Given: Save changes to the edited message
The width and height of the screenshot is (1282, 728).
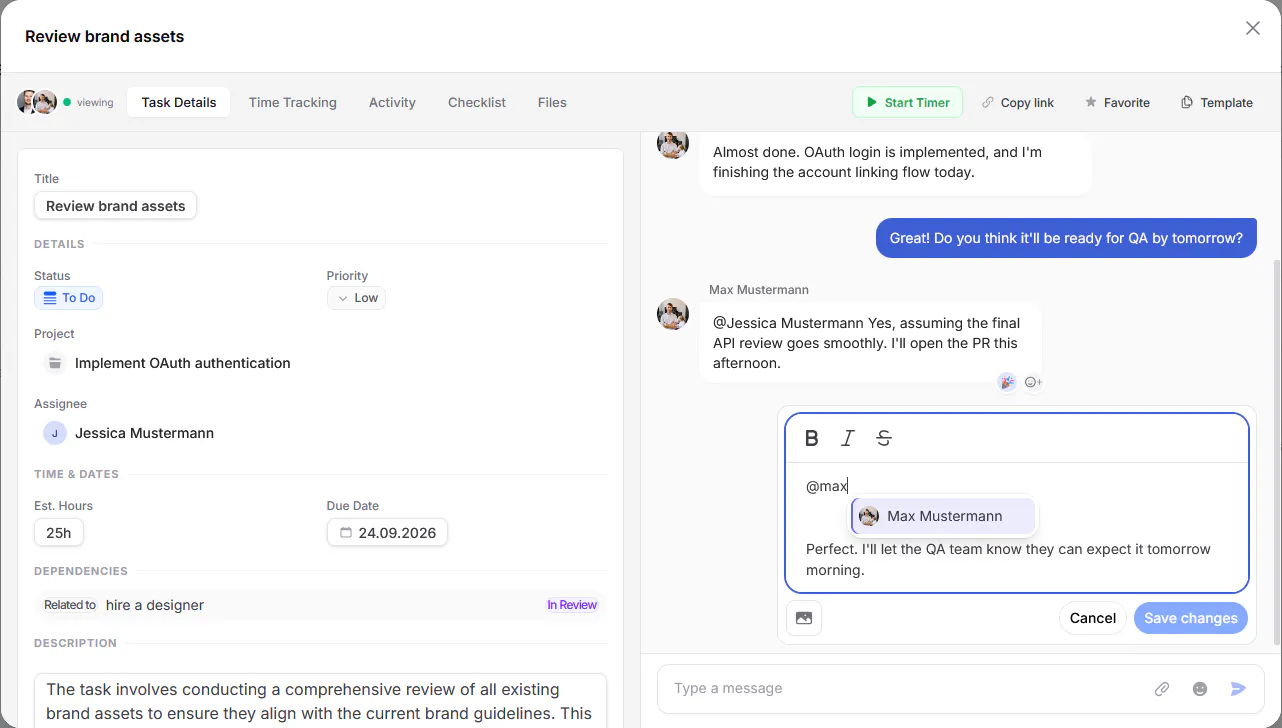Looking at the screenshot, I should coord(1191,618).
